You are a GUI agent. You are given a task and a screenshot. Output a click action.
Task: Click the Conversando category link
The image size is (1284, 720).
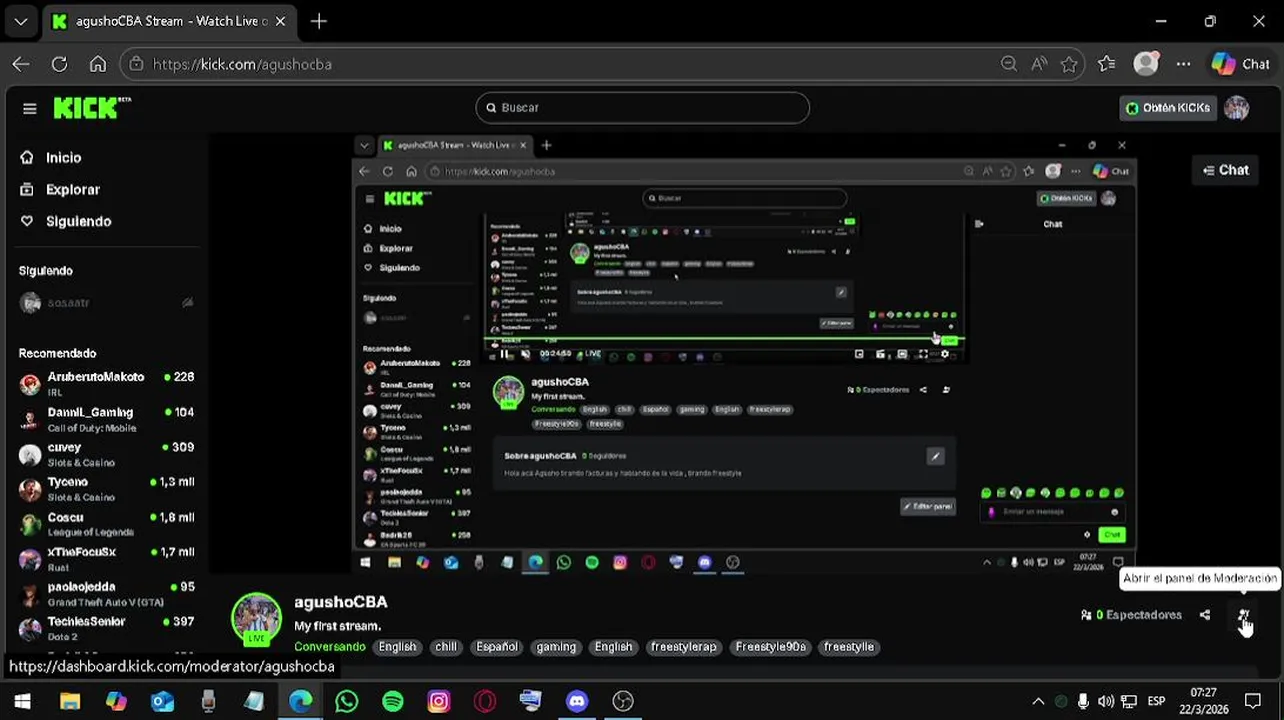(x=330, y=647)
